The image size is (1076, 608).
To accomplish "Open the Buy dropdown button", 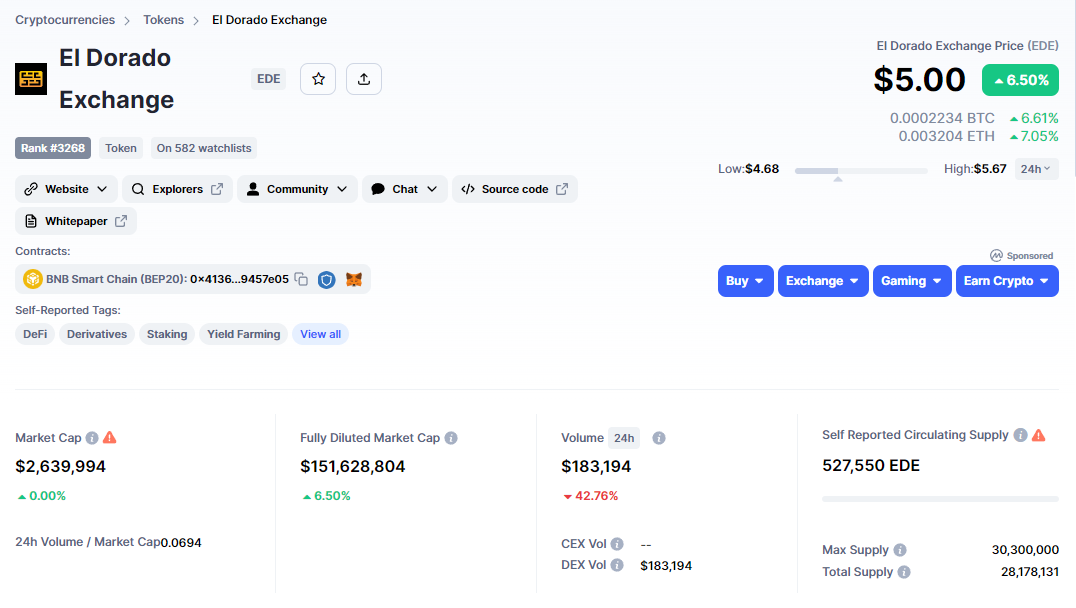I will pos(745,281).
